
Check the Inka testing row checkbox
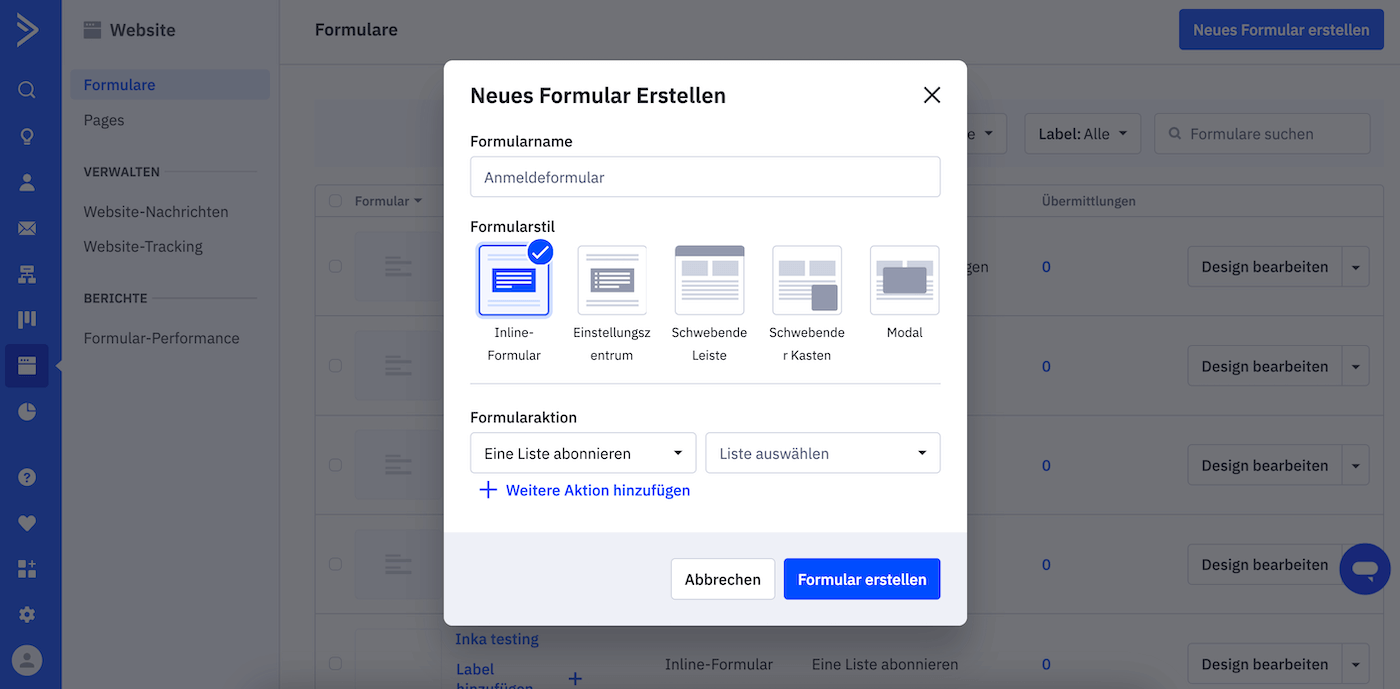tap(335, 664)
